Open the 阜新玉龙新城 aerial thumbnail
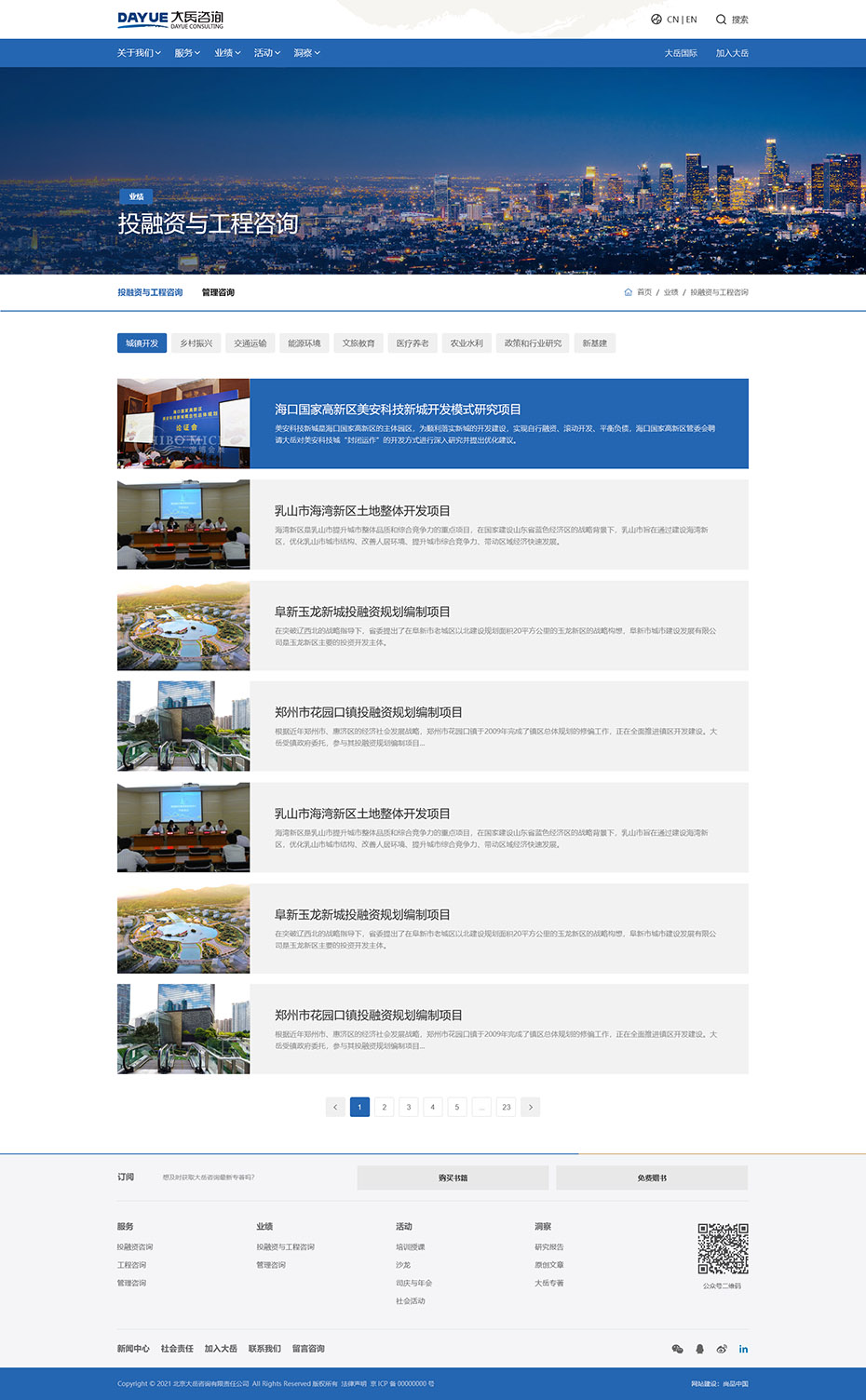Image resolution: width=866 pixels, height=1400 pixels. pyautogui.click(x=183, y=626)
